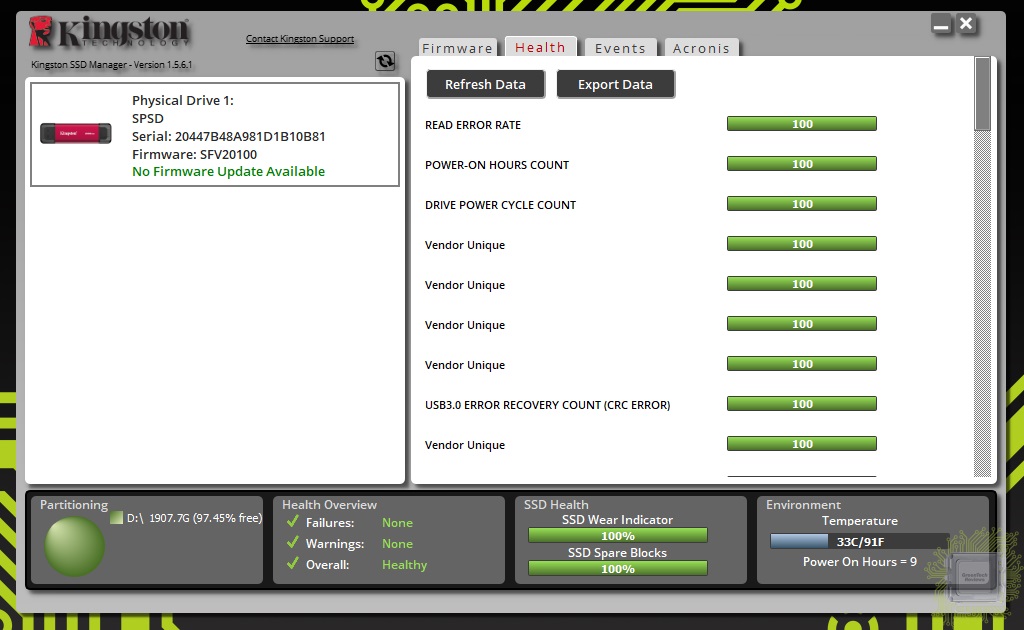The width and height of the screenshot is (1024, 630).
Task: Open the Firmware tab
Action: pyautogui.click(x=457, y=48)
